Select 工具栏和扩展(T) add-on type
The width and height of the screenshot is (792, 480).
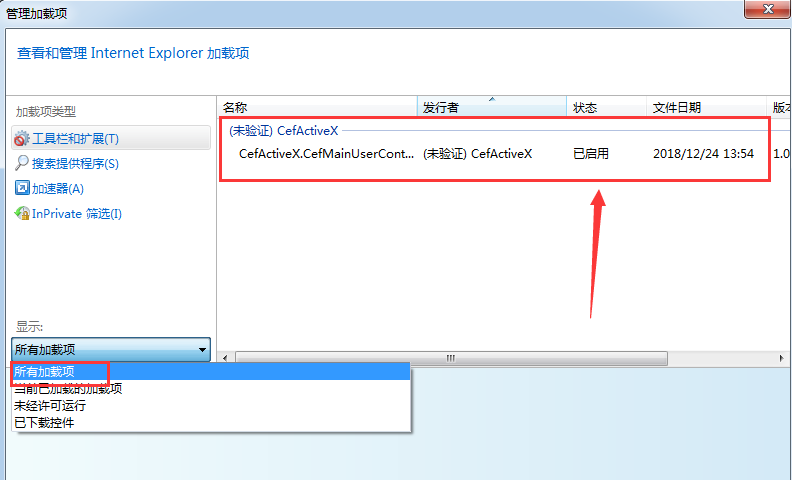click(x=111, y=138)
